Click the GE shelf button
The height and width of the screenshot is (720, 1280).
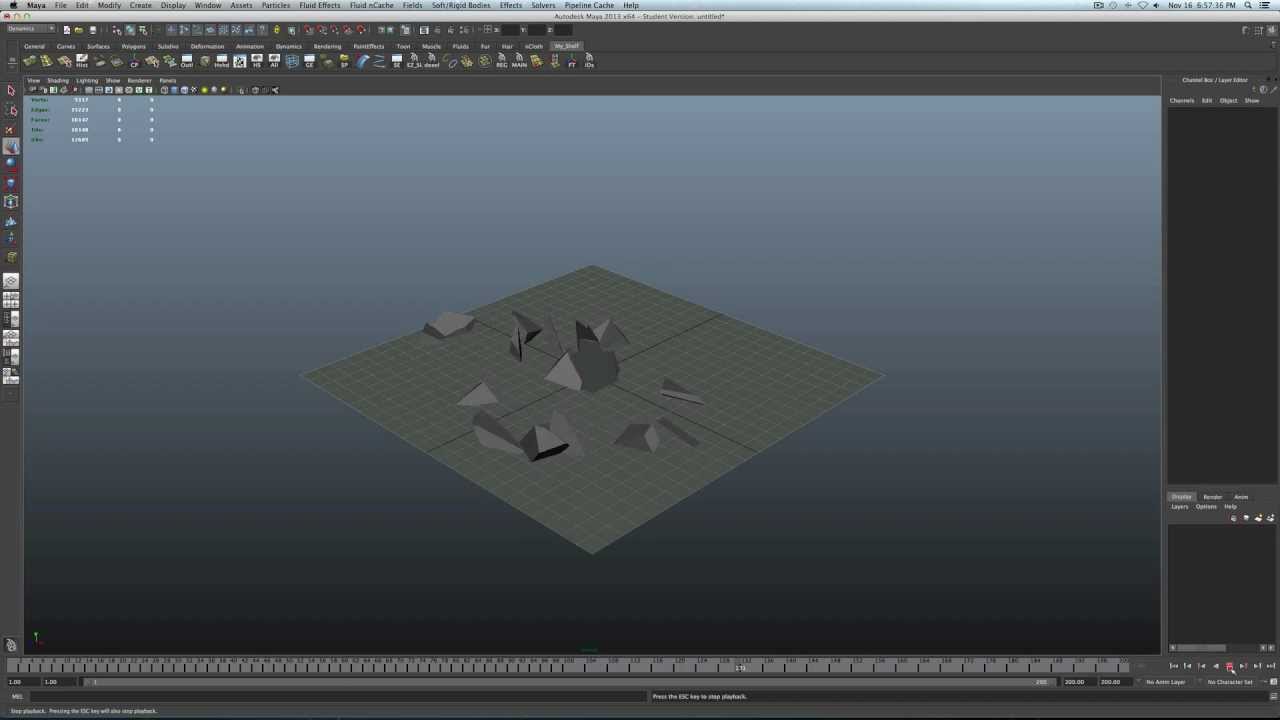310,61
